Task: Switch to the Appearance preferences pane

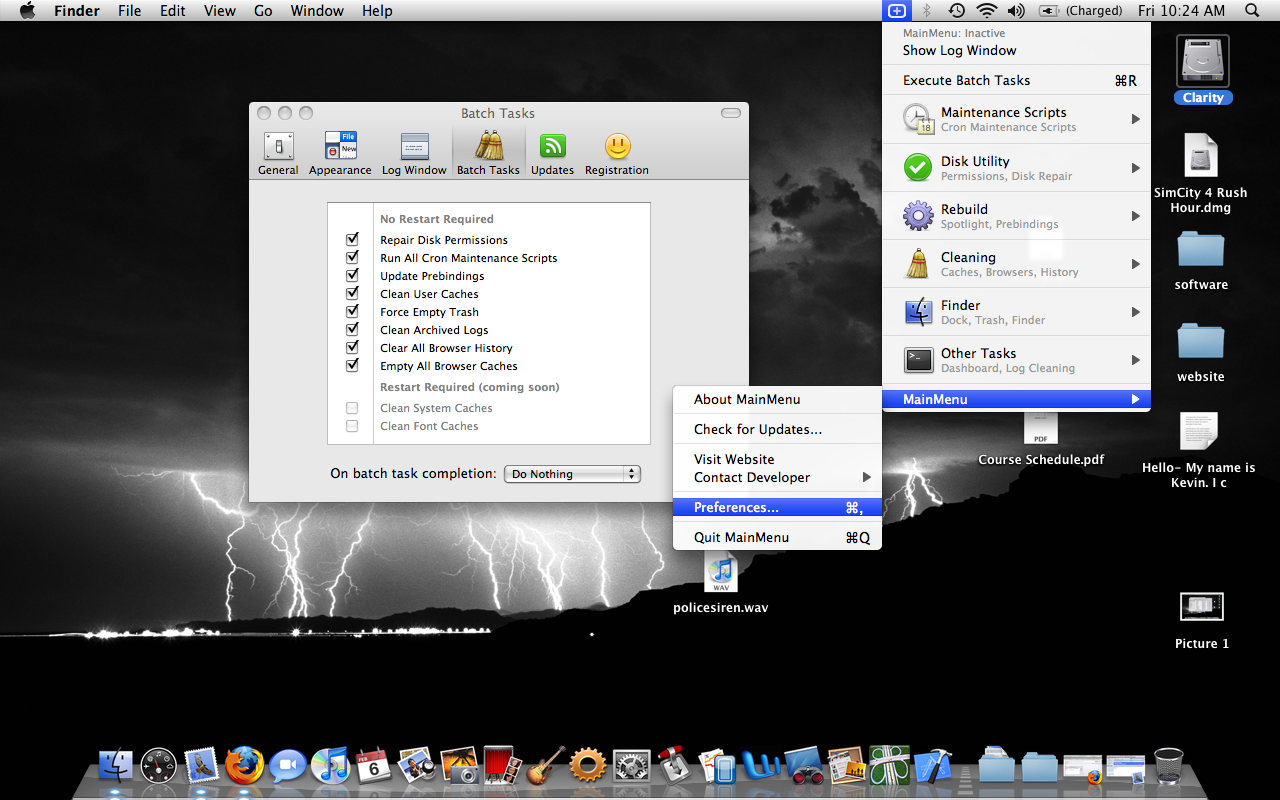Action: click(340, 154)
